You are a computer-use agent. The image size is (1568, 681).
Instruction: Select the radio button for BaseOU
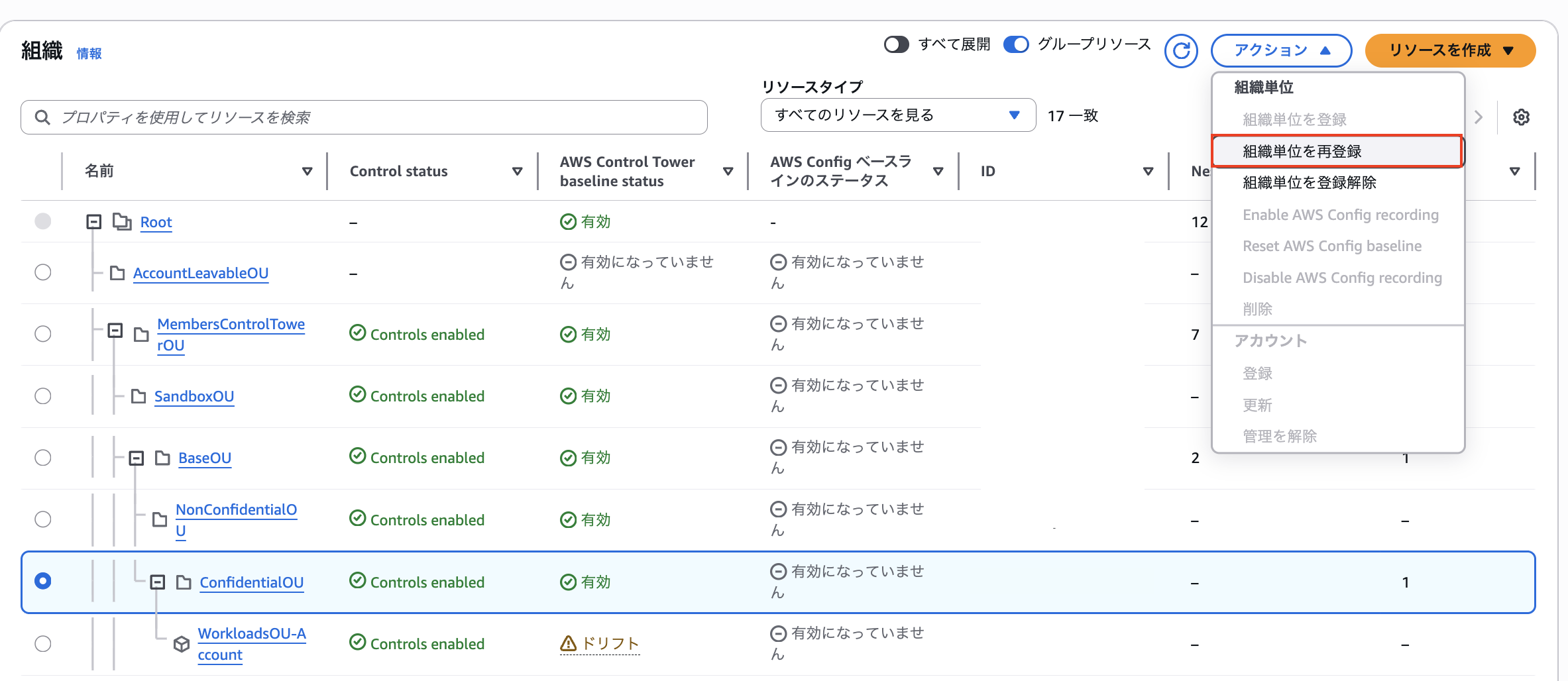click(x=42, y=457)
